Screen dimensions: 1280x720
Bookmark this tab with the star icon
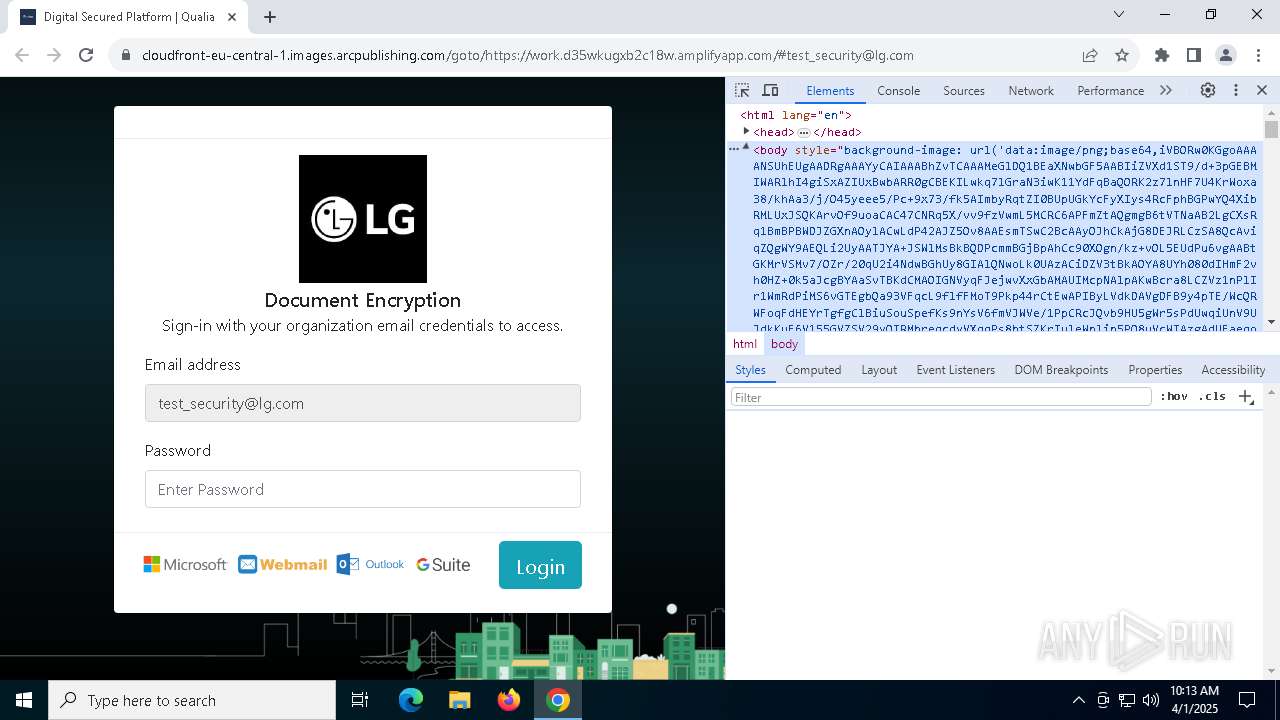tap(1122, 55)
